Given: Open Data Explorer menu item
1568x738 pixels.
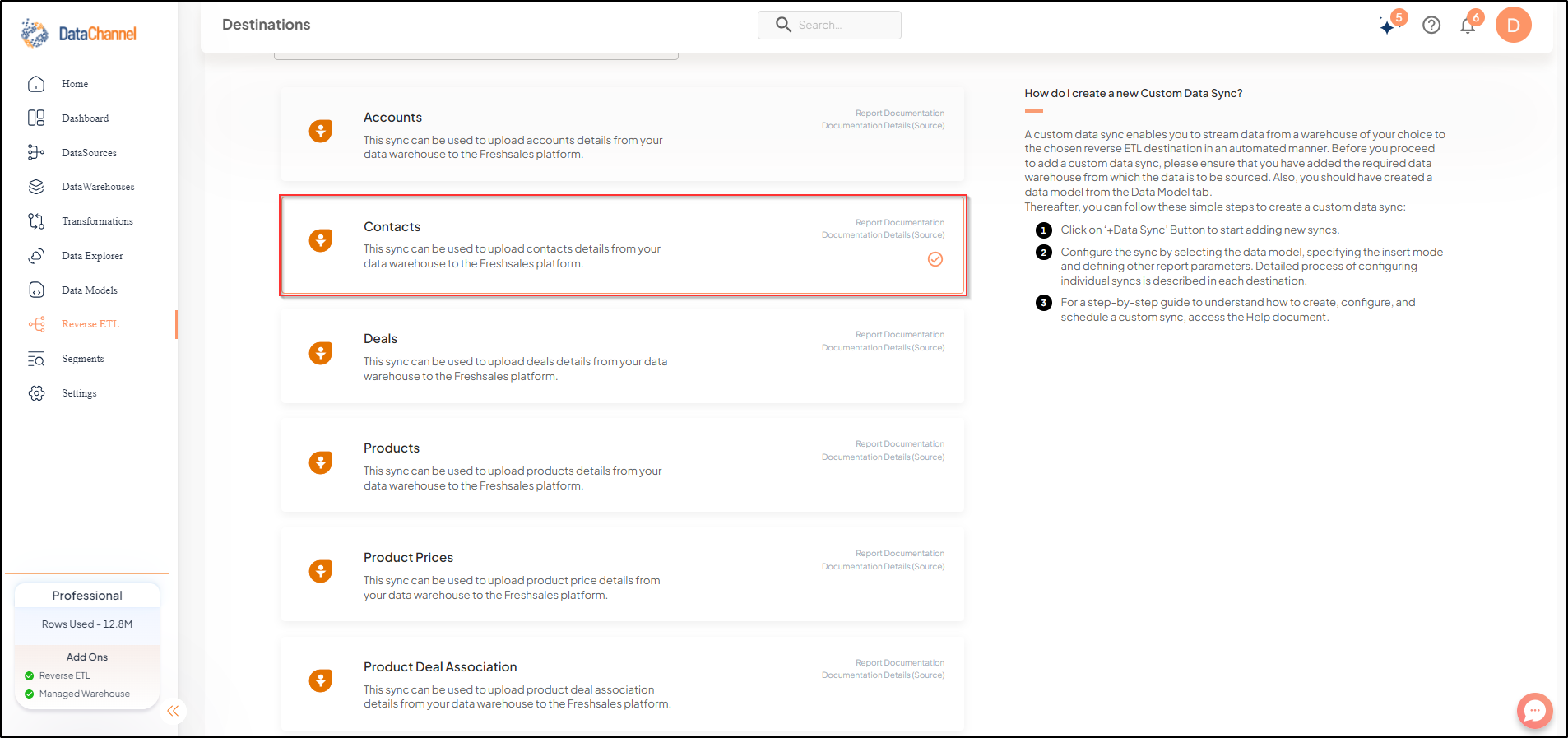Looking at the screenshot, I should 92,256.
